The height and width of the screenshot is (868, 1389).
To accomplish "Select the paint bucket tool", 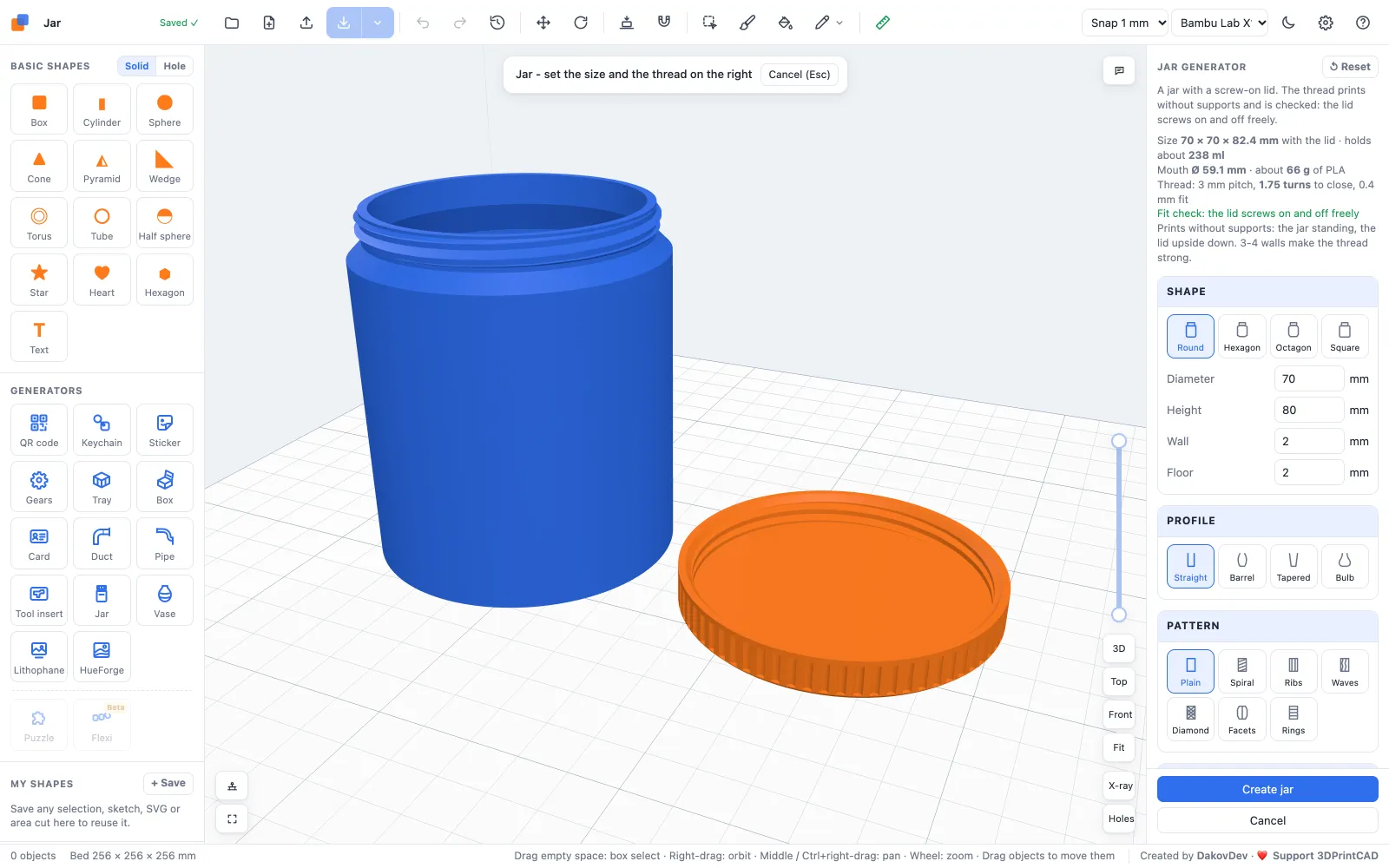I will [x=785, y=23].
